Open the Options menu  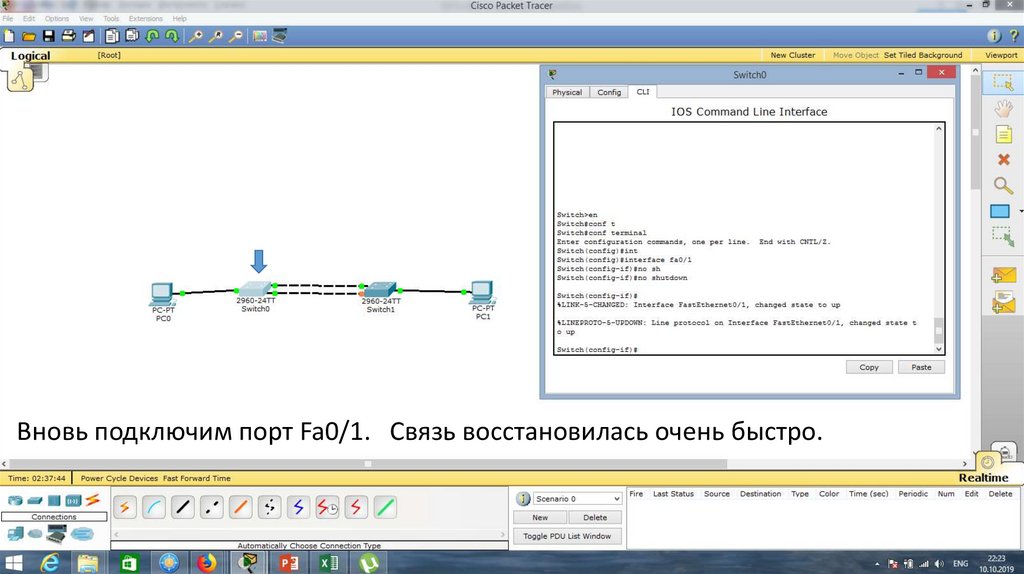[x=57, y=18]
